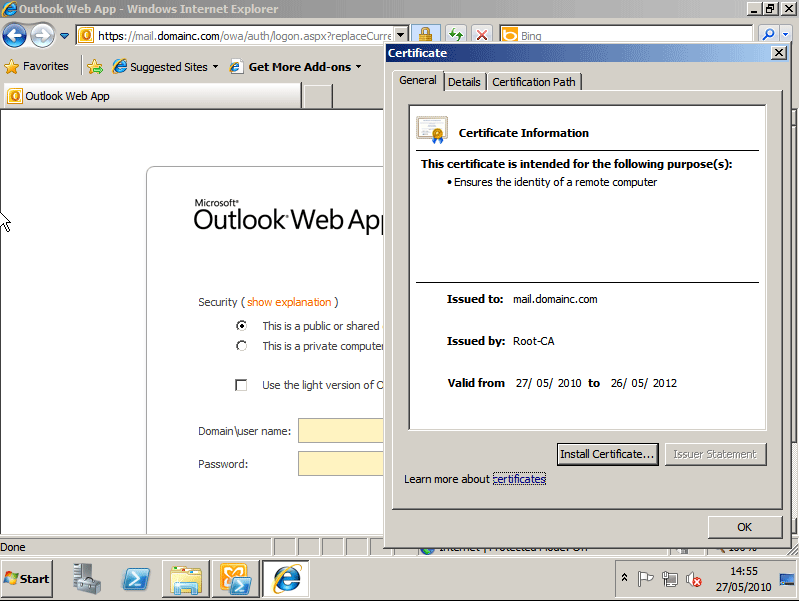The height and width of the screenshot is (601, 799).
Task: Click the search magnifier button
Action: (767, 35)
